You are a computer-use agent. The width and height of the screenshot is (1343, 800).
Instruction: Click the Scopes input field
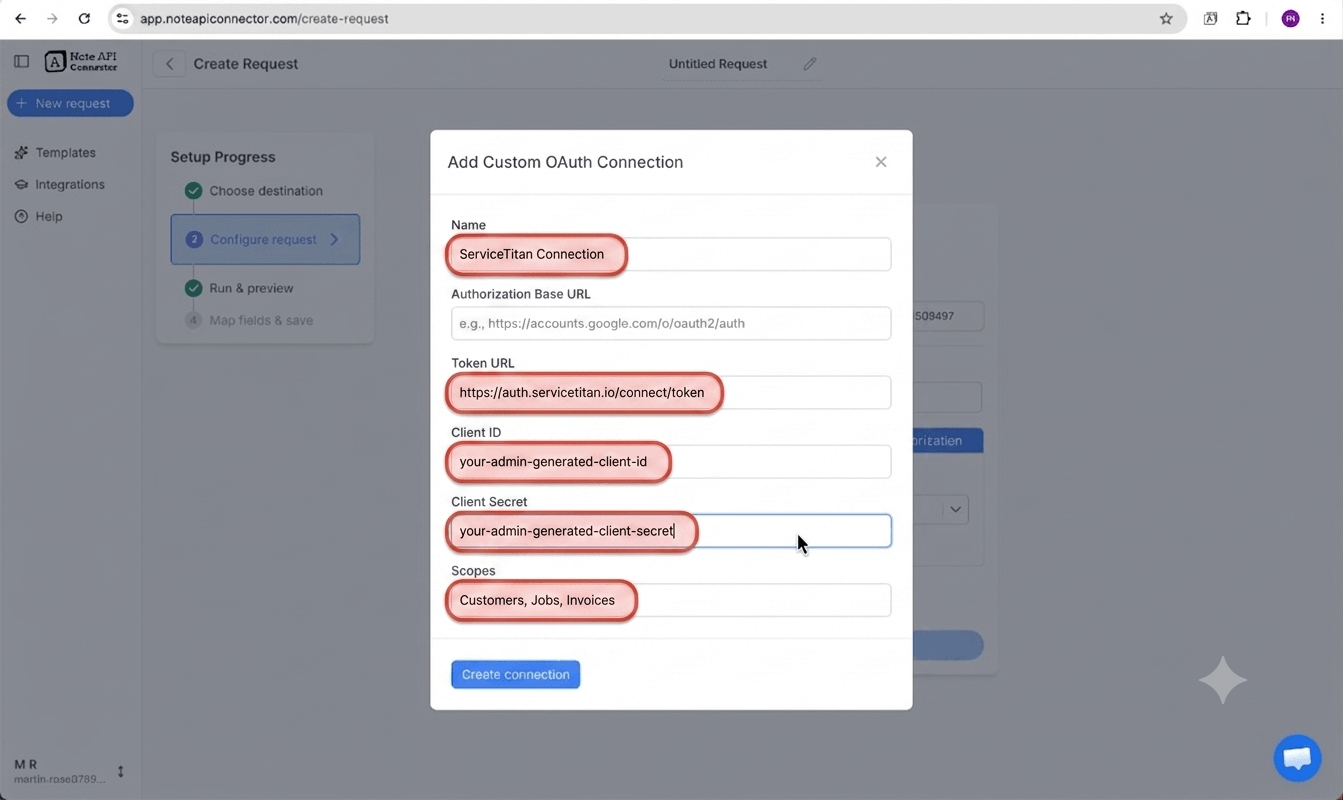click(x=671, y=600)
